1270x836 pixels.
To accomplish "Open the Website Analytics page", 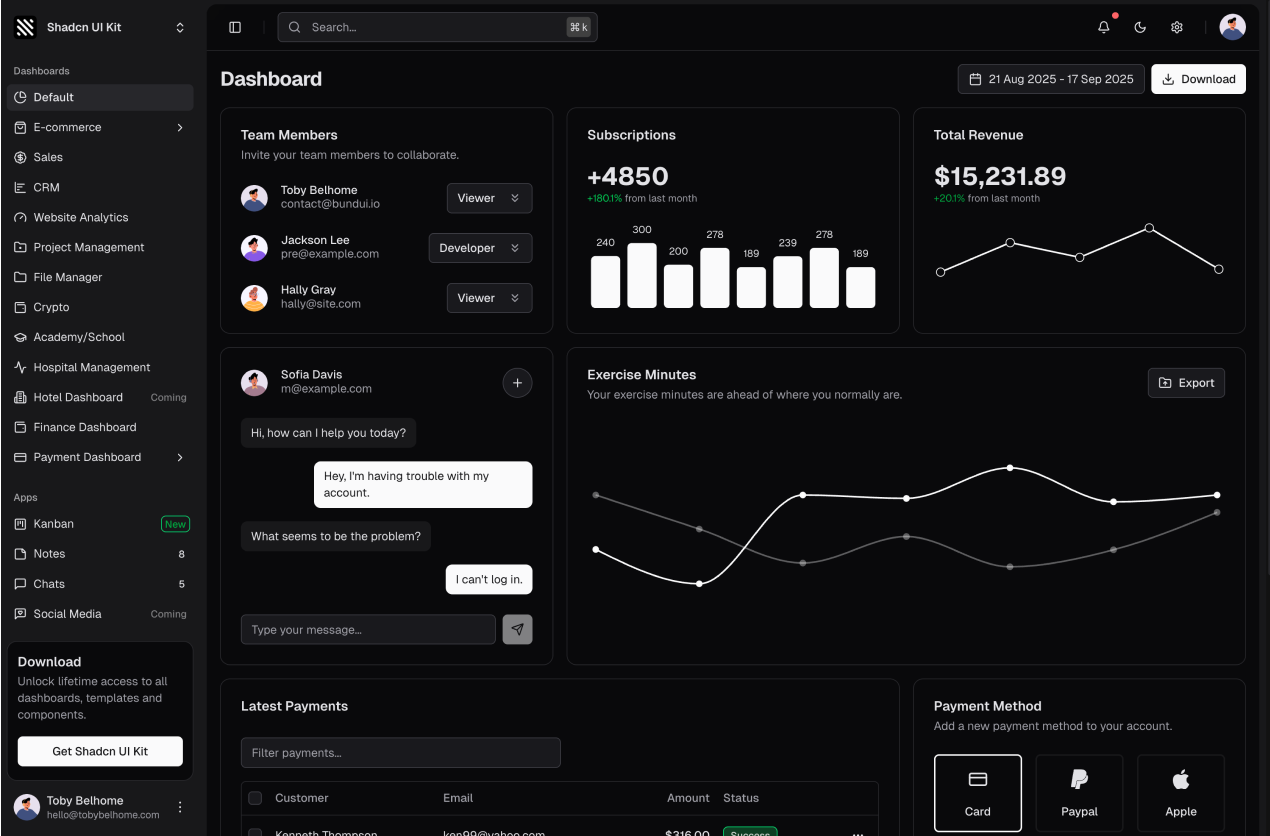I will tap(100, 217).
